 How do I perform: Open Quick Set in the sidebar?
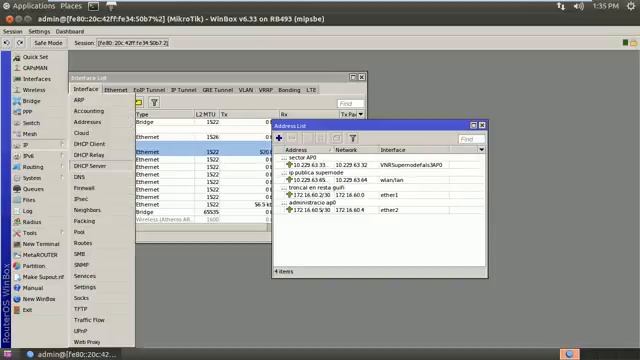(x=36, y=57)
